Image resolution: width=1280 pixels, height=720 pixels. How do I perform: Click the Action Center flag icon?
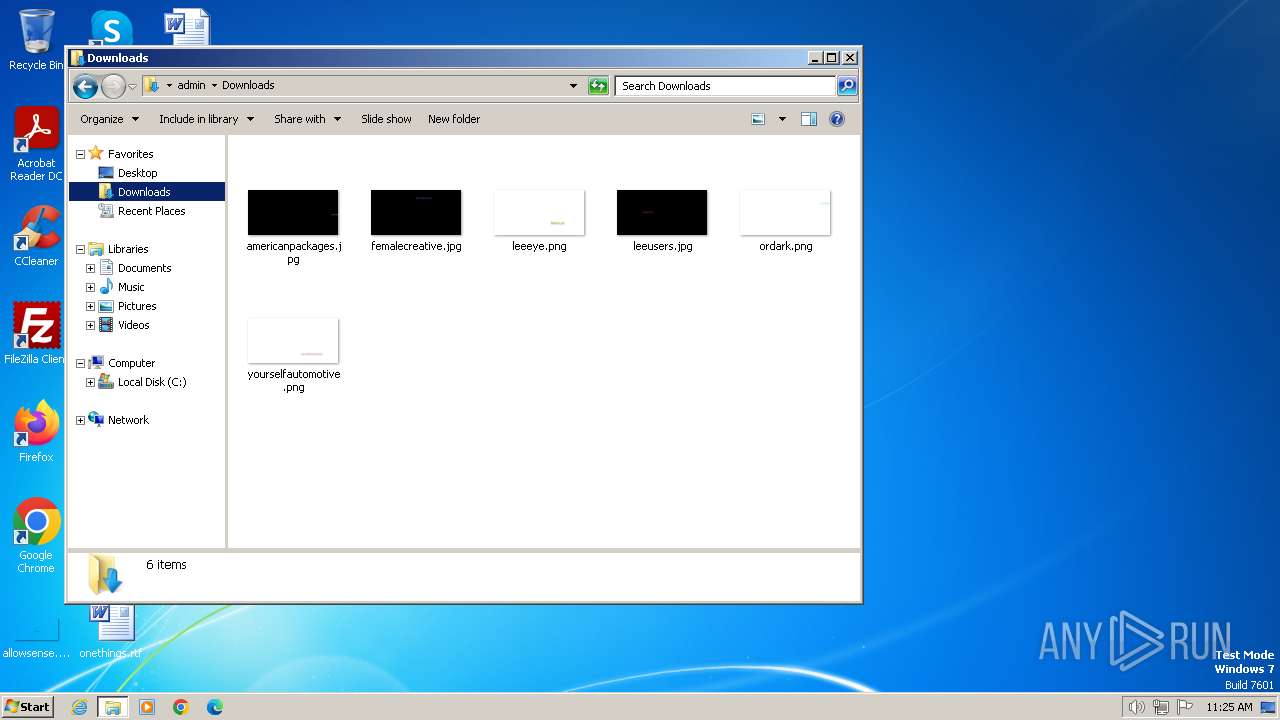coord(1186,707)
